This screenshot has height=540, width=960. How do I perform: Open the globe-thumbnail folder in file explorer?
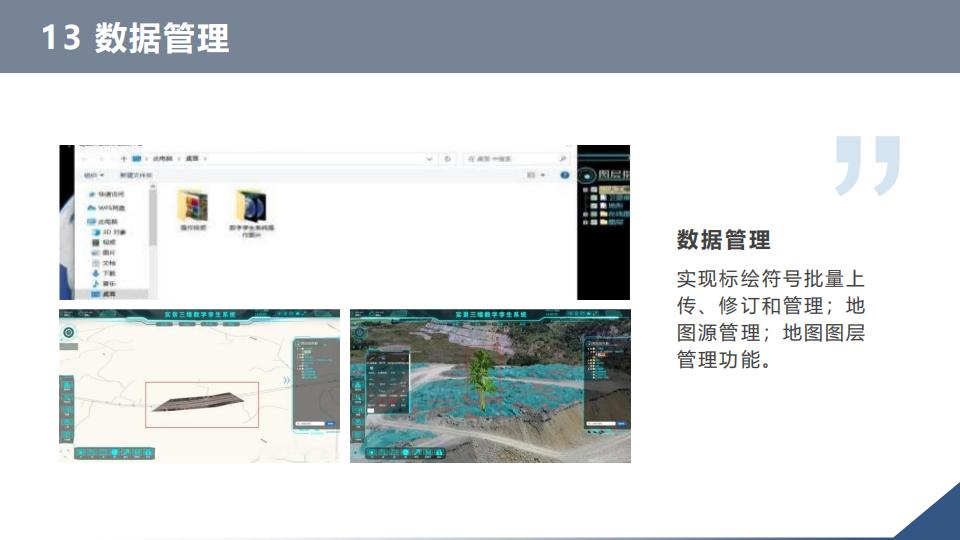pyautogui.click(x=252, y=212)
